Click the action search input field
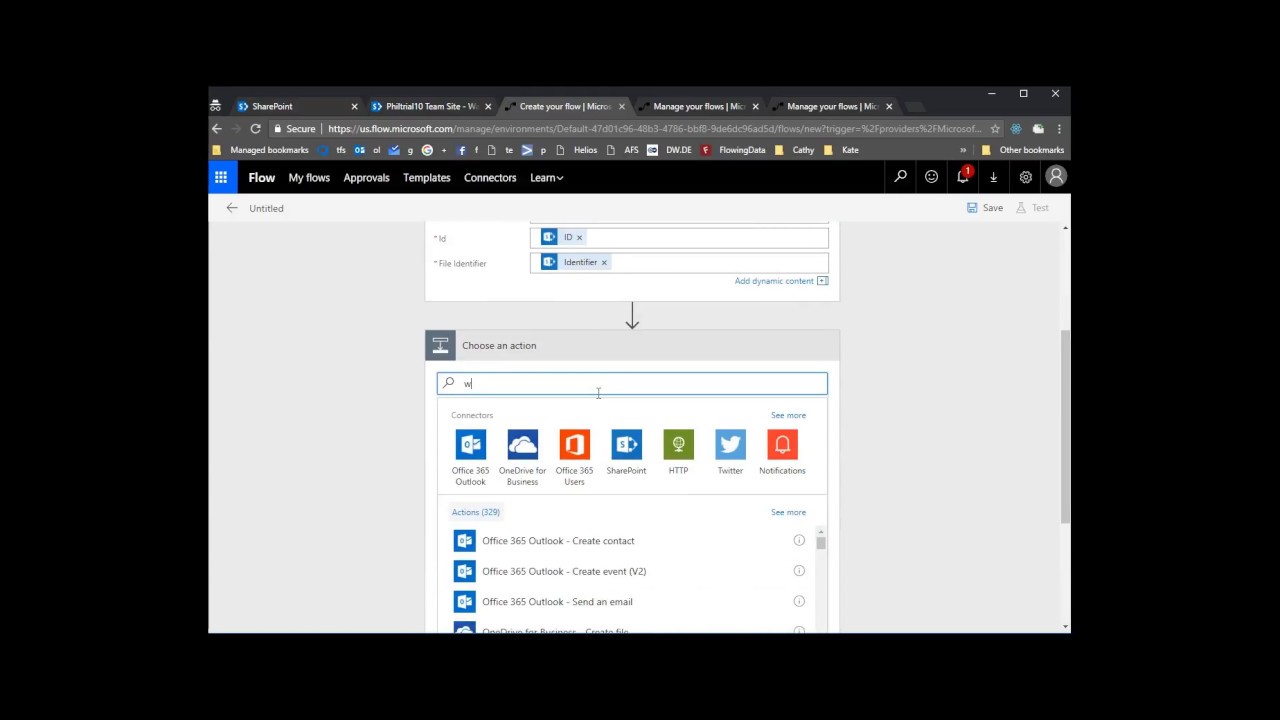1280x720 pixels. 632,383
